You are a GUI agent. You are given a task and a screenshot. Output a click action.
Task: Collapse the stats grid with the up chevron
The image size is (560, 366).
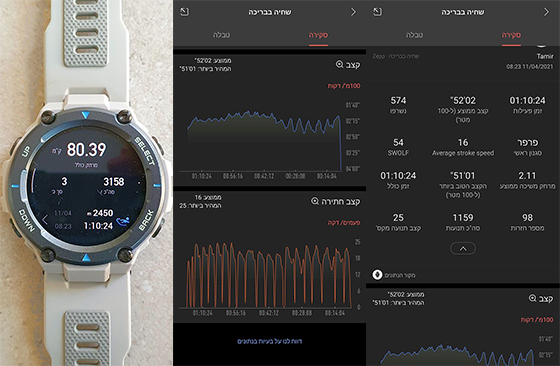click(x=463, y=248)
